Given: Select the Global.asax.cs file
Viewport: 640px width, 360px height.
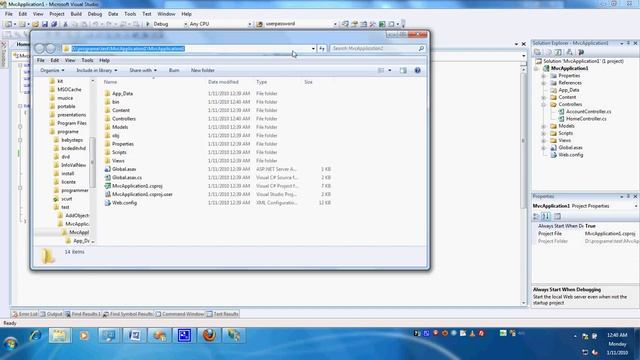Looking at the screenshot, I should pyautogui.click(x=127, y=178).
